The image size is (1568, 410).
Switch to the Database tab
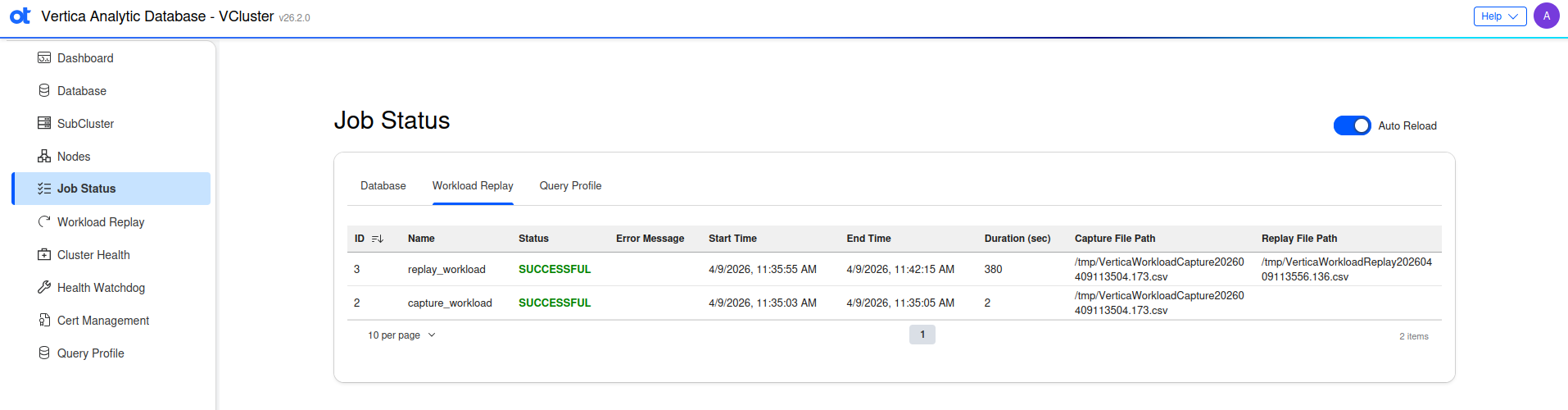pos(383,186)
